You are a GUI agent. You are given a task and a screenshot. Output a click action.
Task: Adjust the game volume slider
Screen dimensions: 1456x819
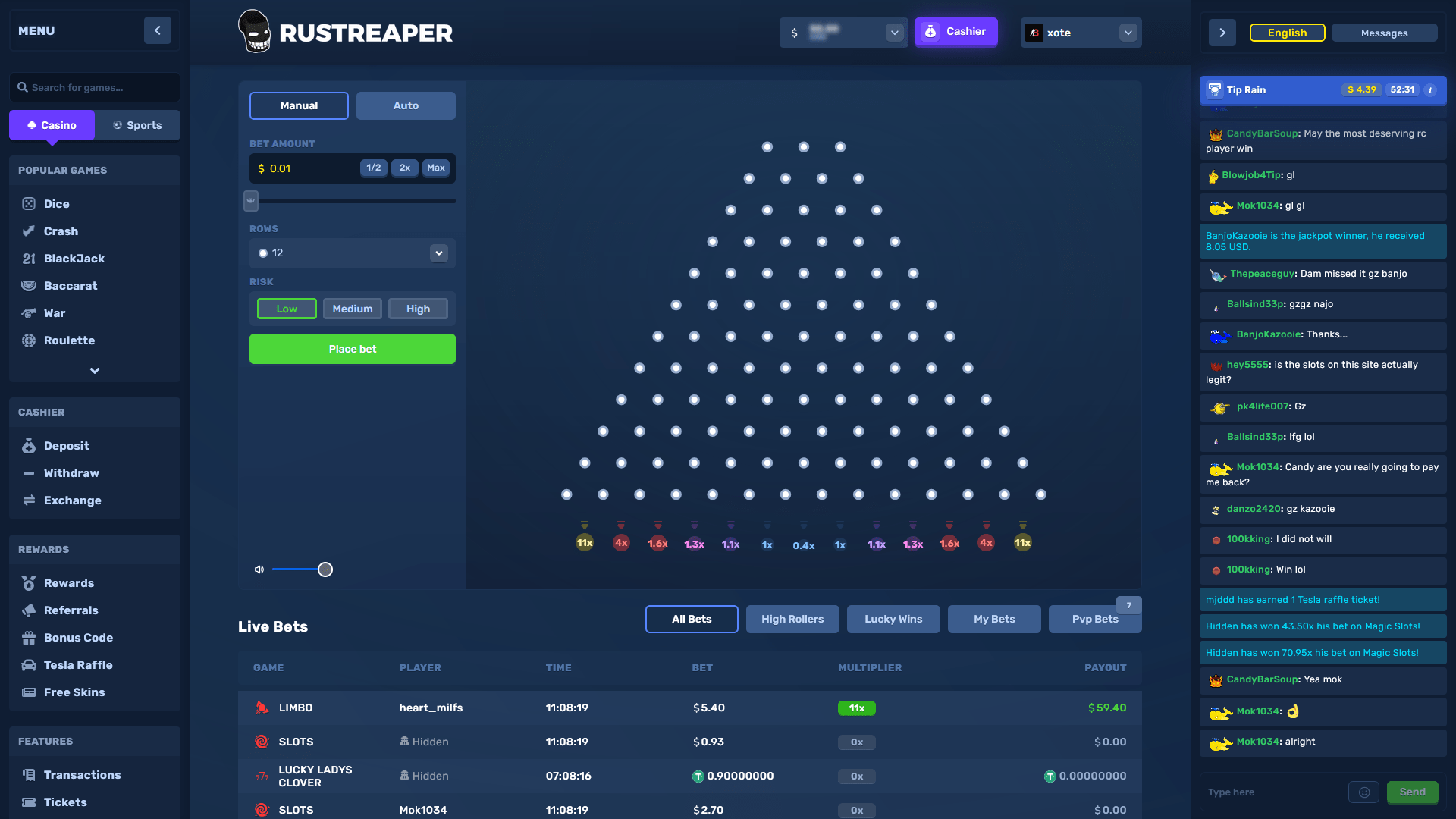326,569
